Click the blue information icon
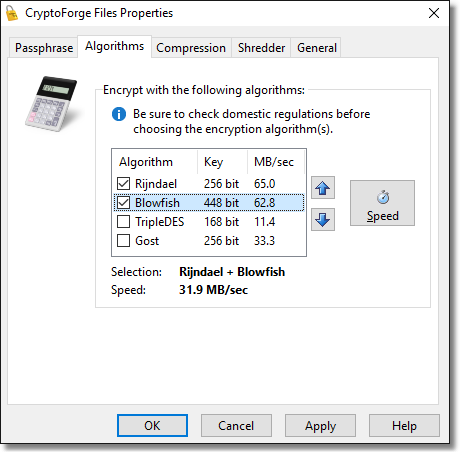Screen dimensions: 460x454 119,114
